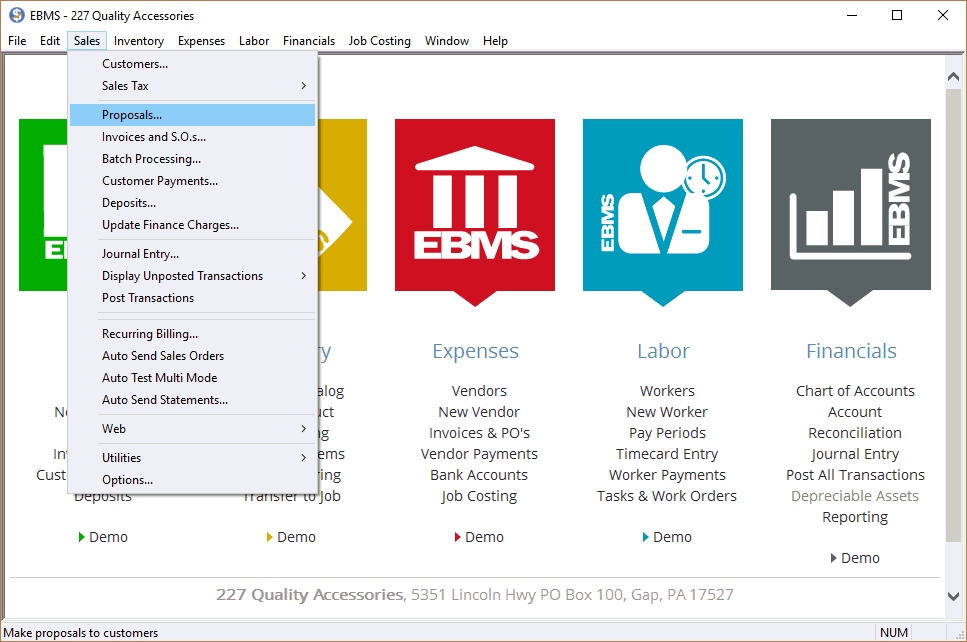Open Customers from the Sales menu
The image size is (967, 642).
192,64
